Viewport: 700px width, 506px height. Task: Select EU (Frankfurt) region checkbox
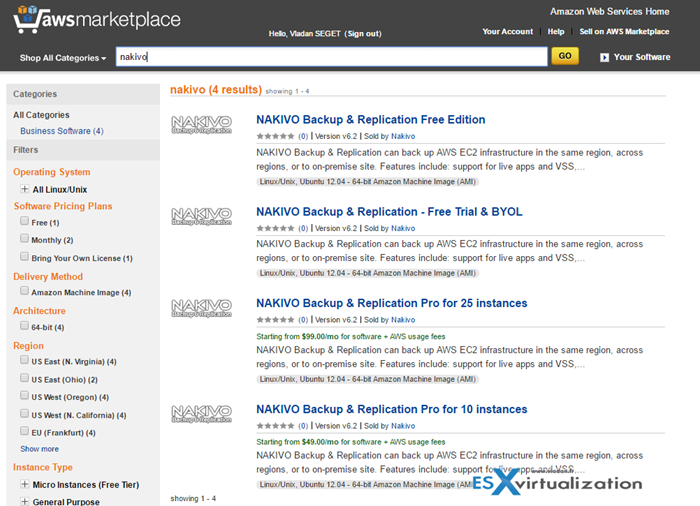(25, 431)
